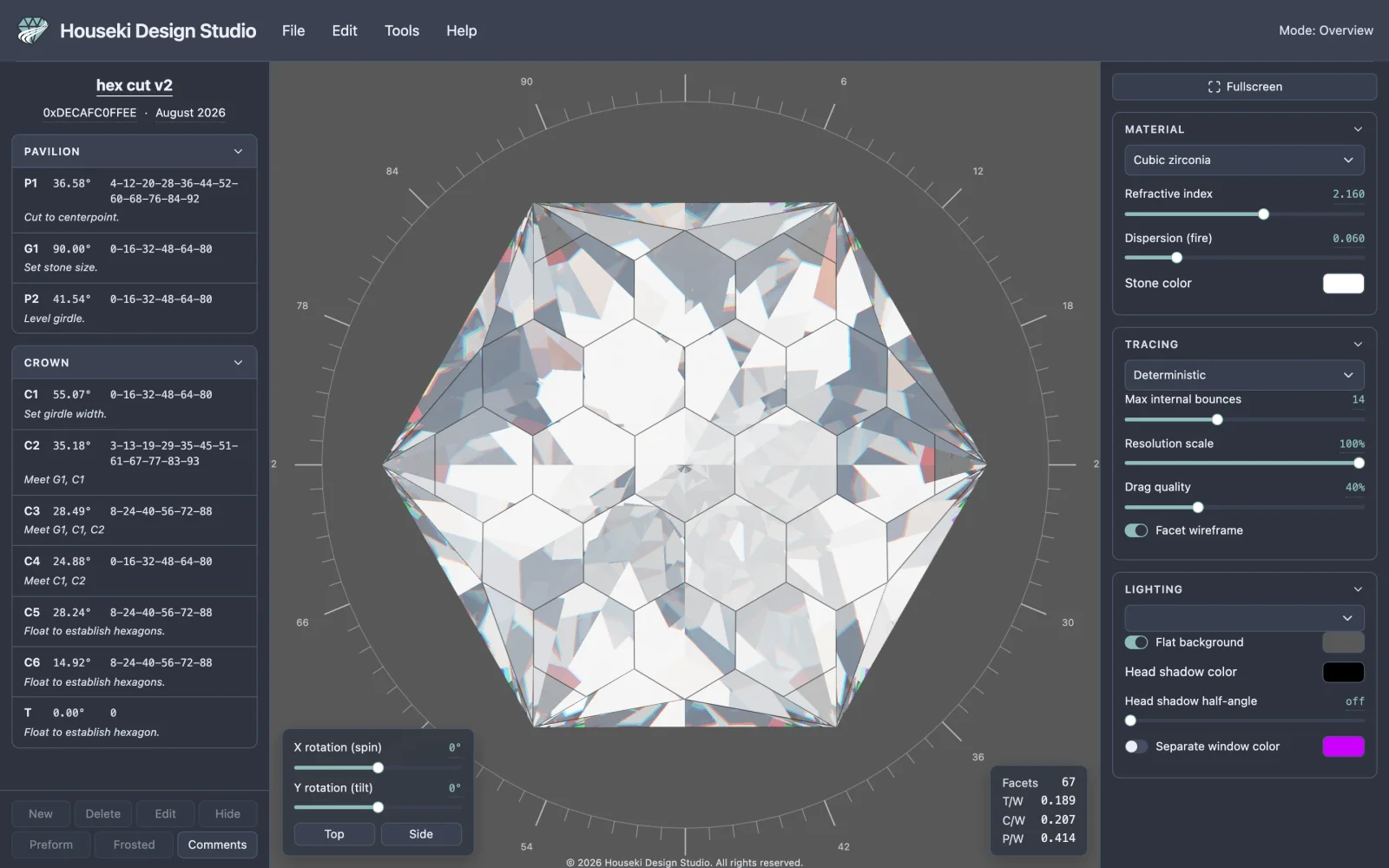Open the flat background color swatch
This screenshot has height=868, width=1389.
point(1343,642)
